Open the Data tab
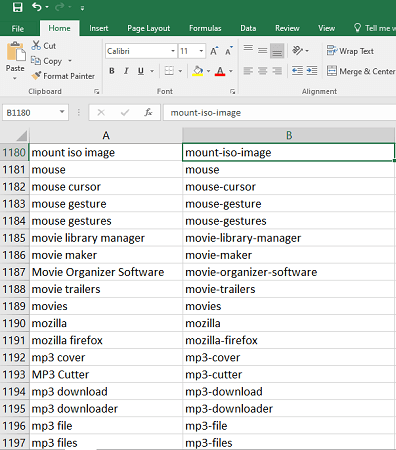Image resolution: width=396 pixels, height=450 pixels. pos(248,28)
